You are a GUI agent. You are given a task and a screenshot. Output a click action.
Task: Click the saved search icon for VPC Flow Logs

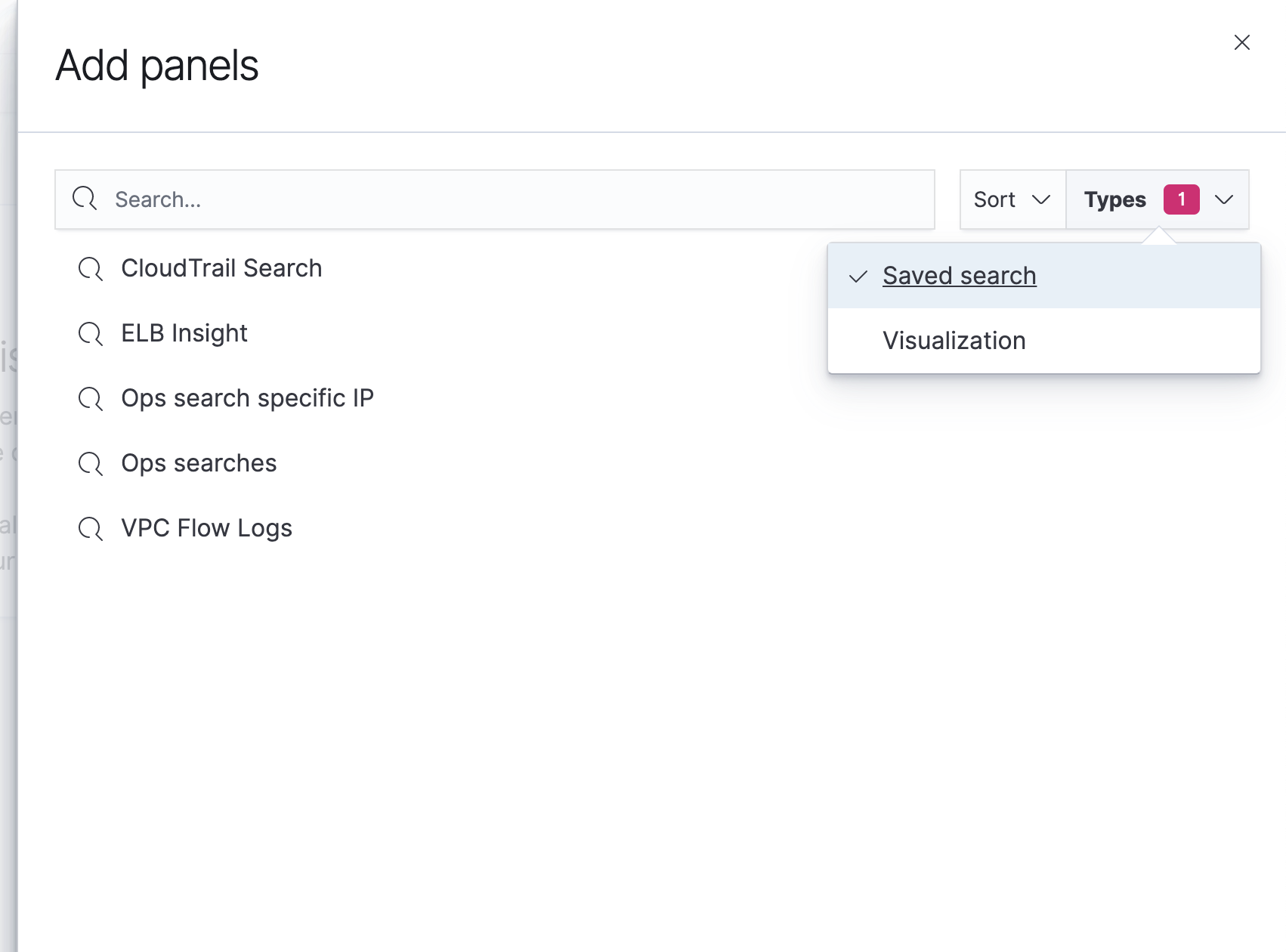91,529
